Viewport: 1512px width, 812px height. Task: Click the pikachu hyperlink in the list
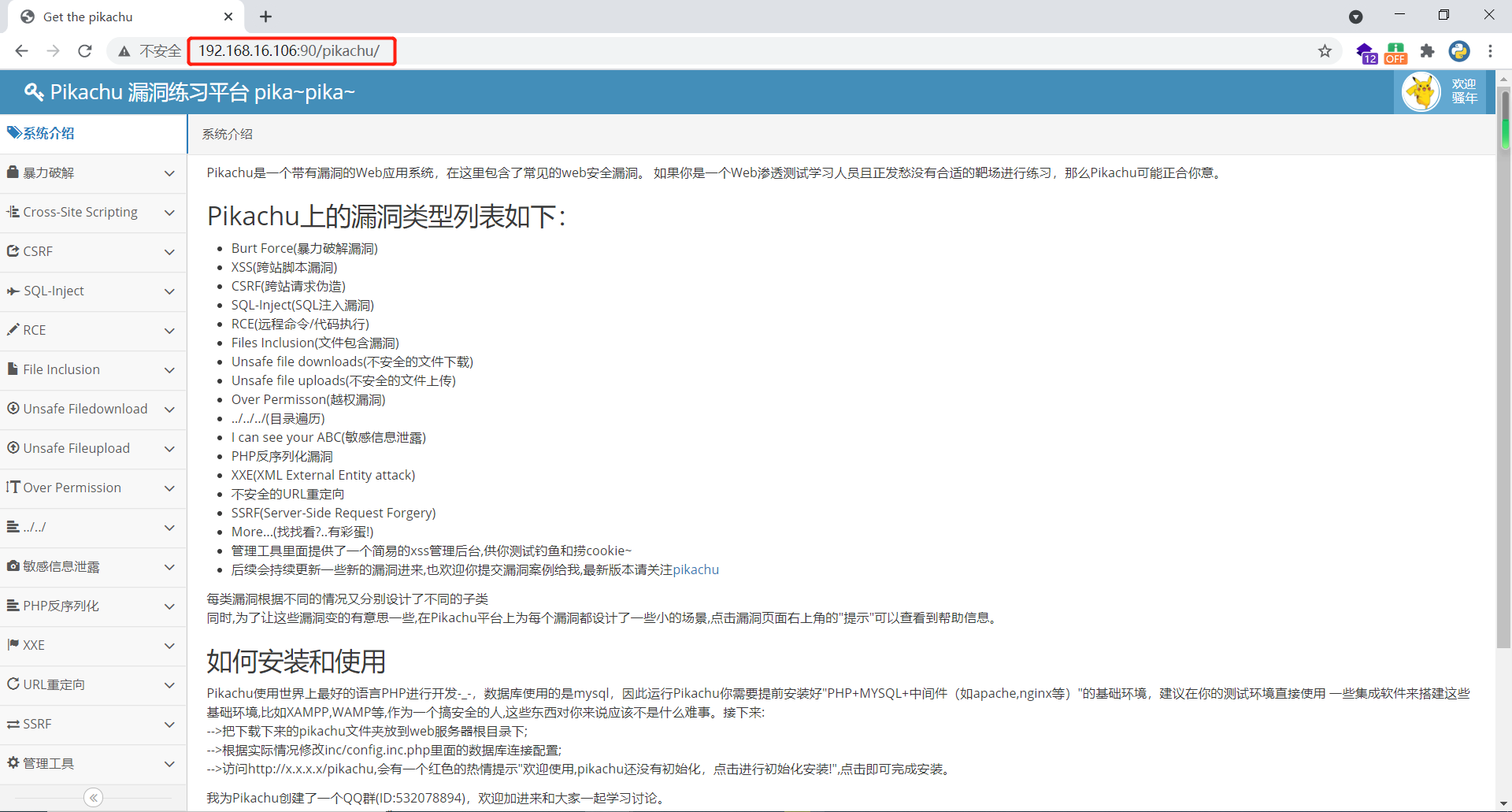point(695,569)
